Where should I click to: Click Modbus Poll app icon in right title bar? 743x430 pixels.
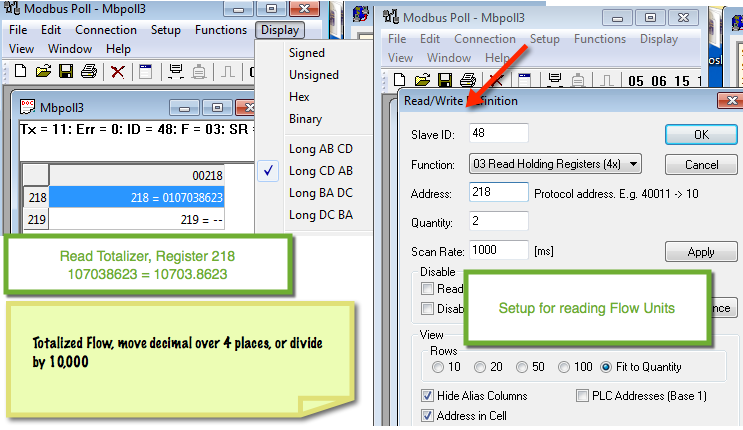coord(391,17)
